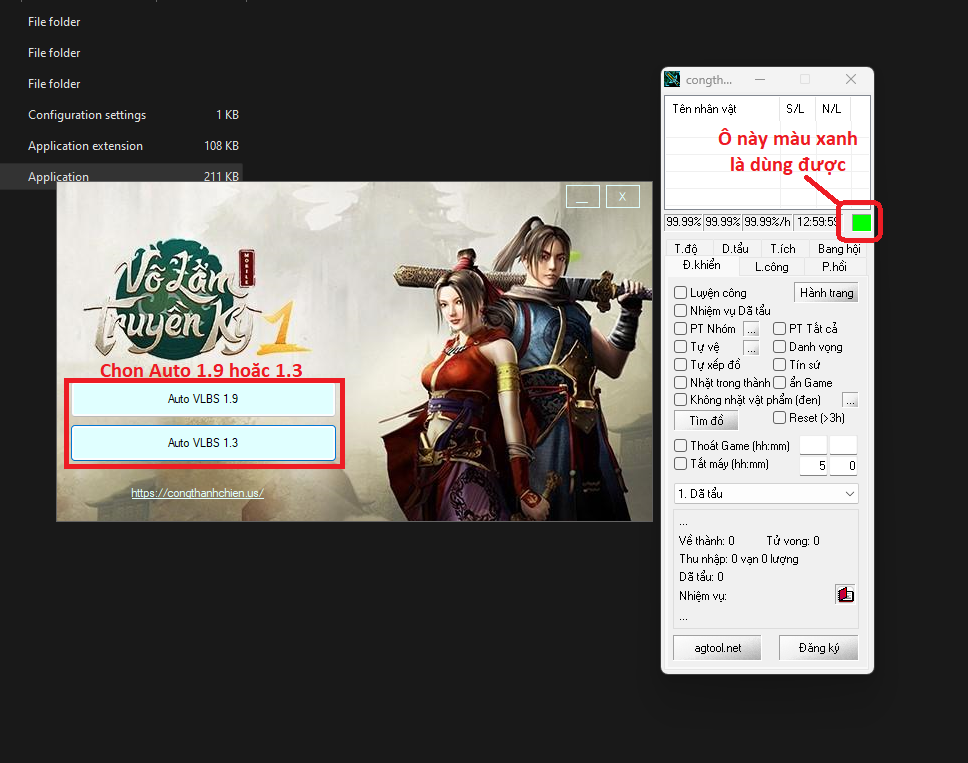
Task: Open the ellipsis options next to Tự vệ
Action: click(751, 347)
